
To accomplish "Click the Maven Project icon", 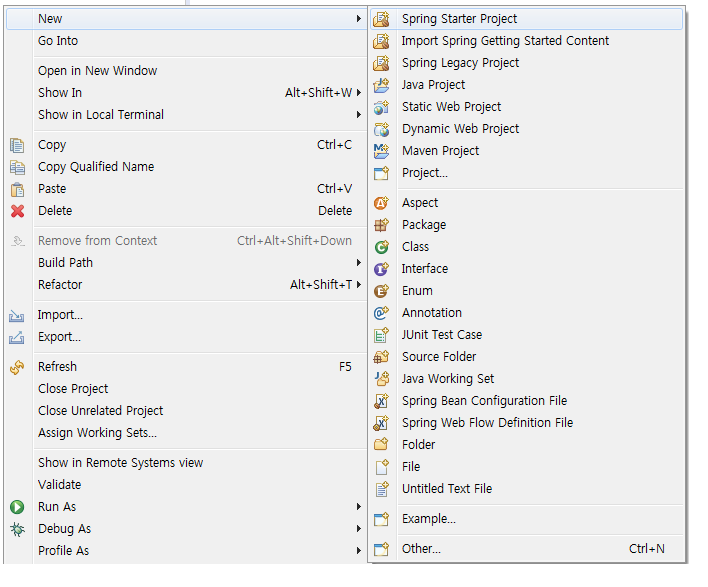I will 381,151.
